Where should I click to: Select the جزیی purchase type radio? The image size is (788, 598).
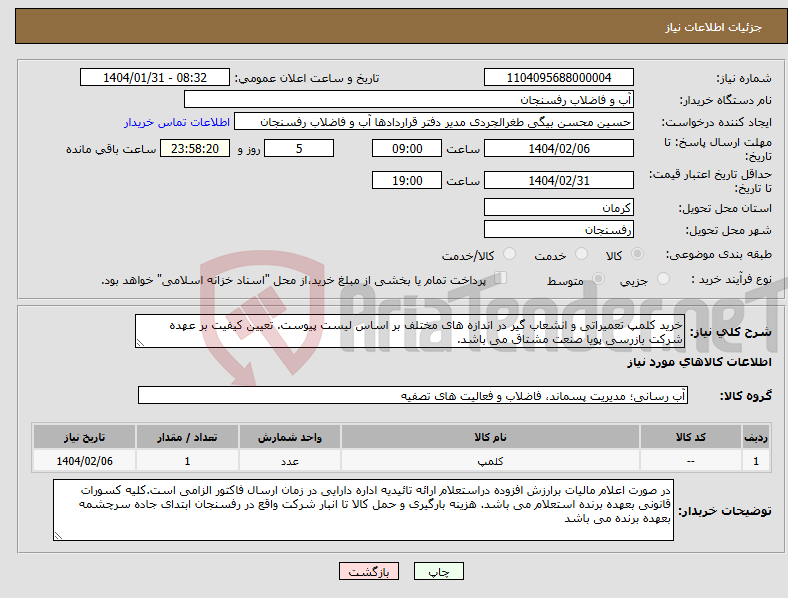tap(663, 278)
